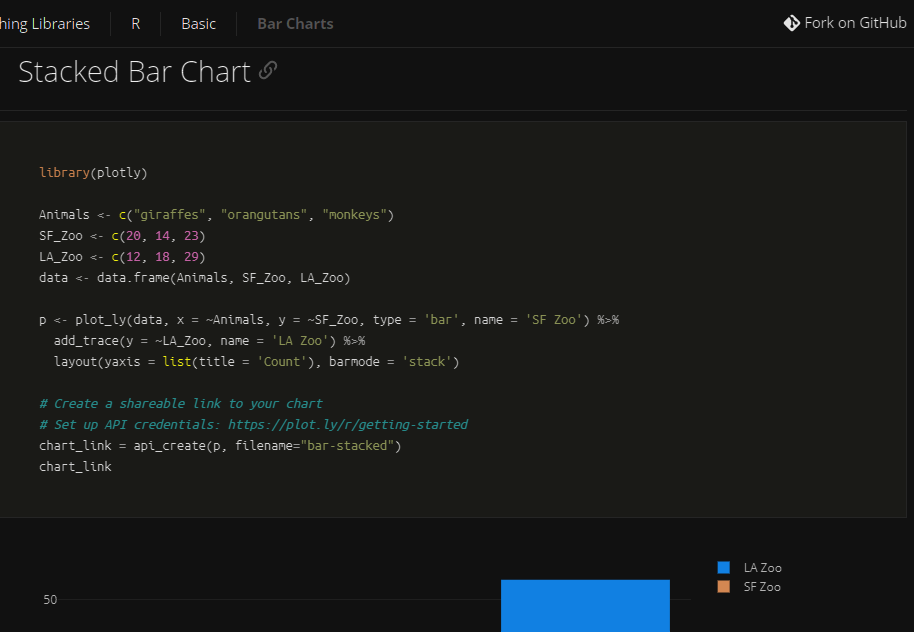Click the Stacked Bar Chart heading
Image resolution: width=914 pixels, height=632 pixels.
coord(134,72)
